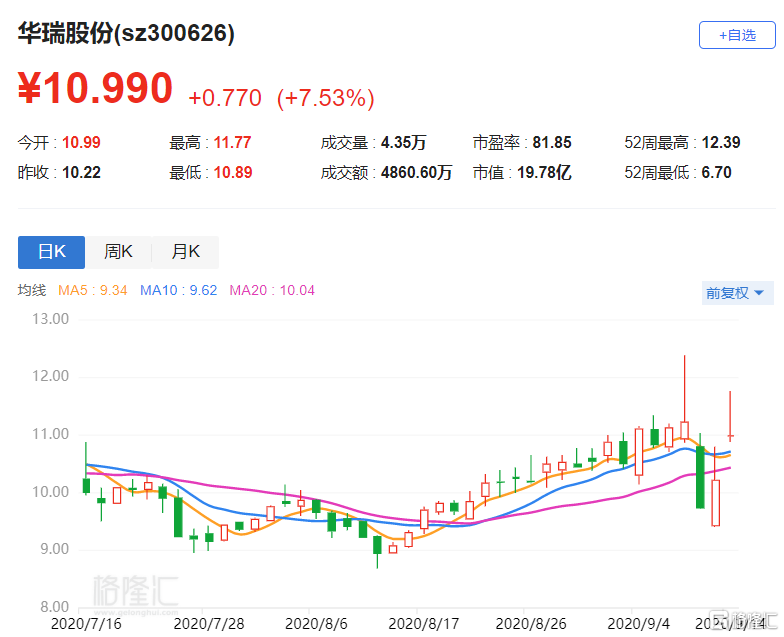Image resolution: width=784 pixels, height=637 pixels.
Task: Select the 今开 value 10.99
Action: (81, 142)
